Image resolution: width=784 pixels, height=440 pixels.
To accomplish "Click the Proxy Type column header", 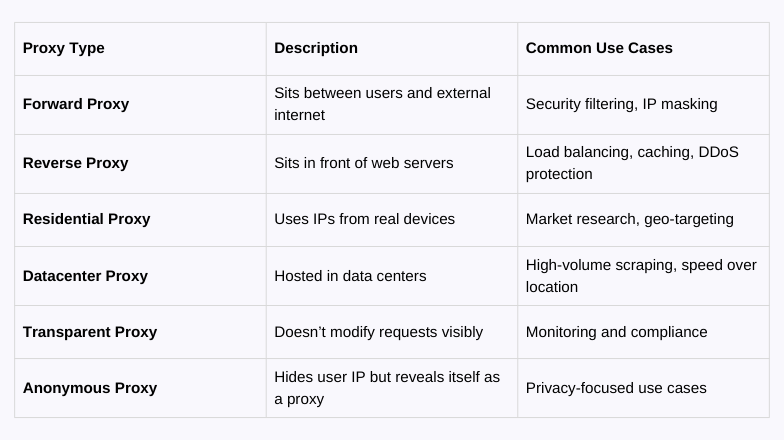I will click(x=140, y=48).
